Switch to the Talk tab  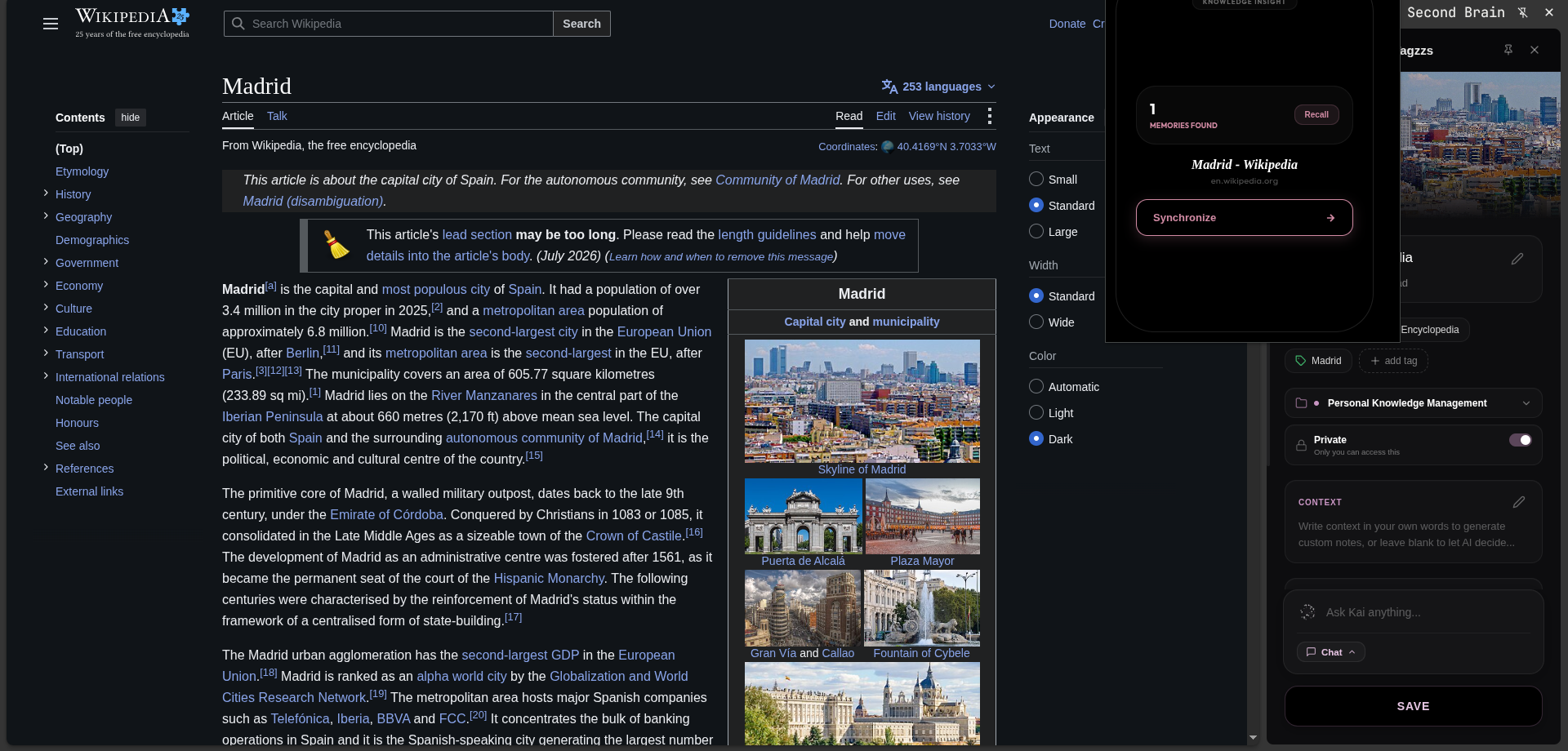click(277, 116)
